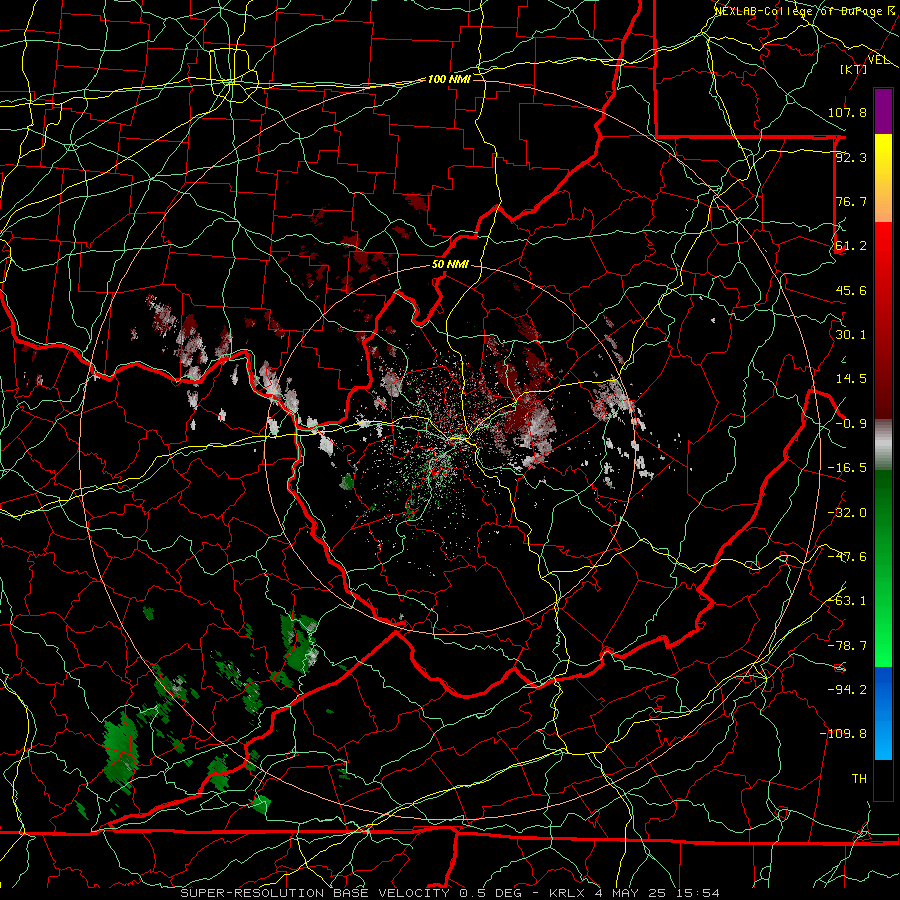900x900 pixels.
Task: Click the VEL legend title
Action: 879,60
